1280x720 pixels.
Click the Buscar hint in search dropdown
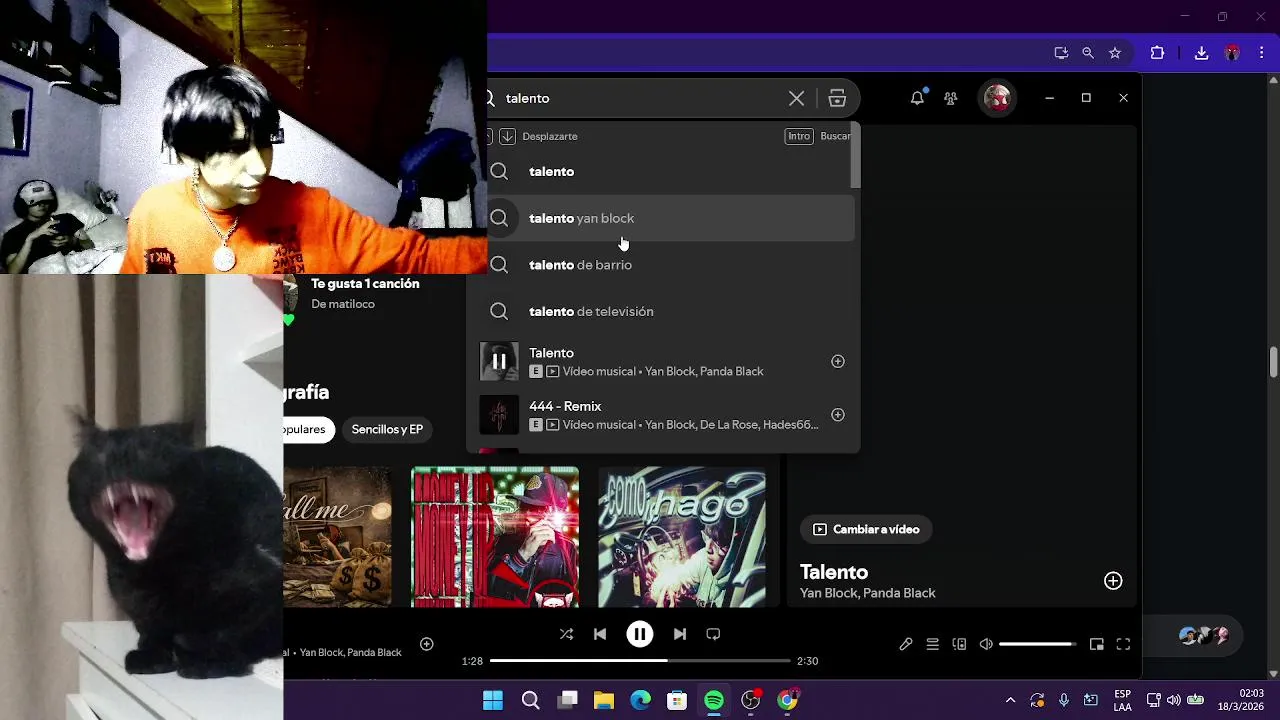835,136
